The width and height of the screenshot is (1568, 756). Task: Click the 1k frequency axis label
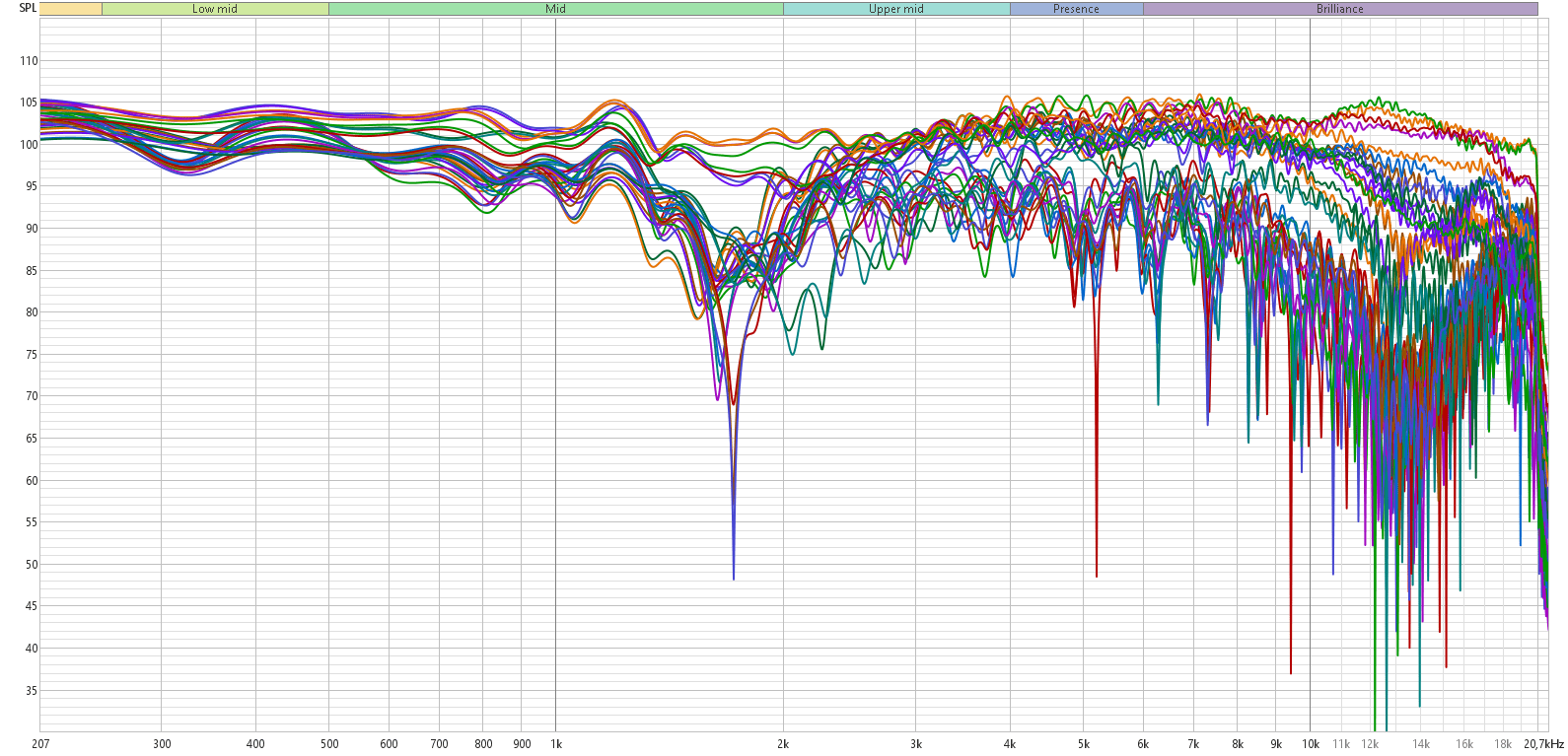pos(556,744)
